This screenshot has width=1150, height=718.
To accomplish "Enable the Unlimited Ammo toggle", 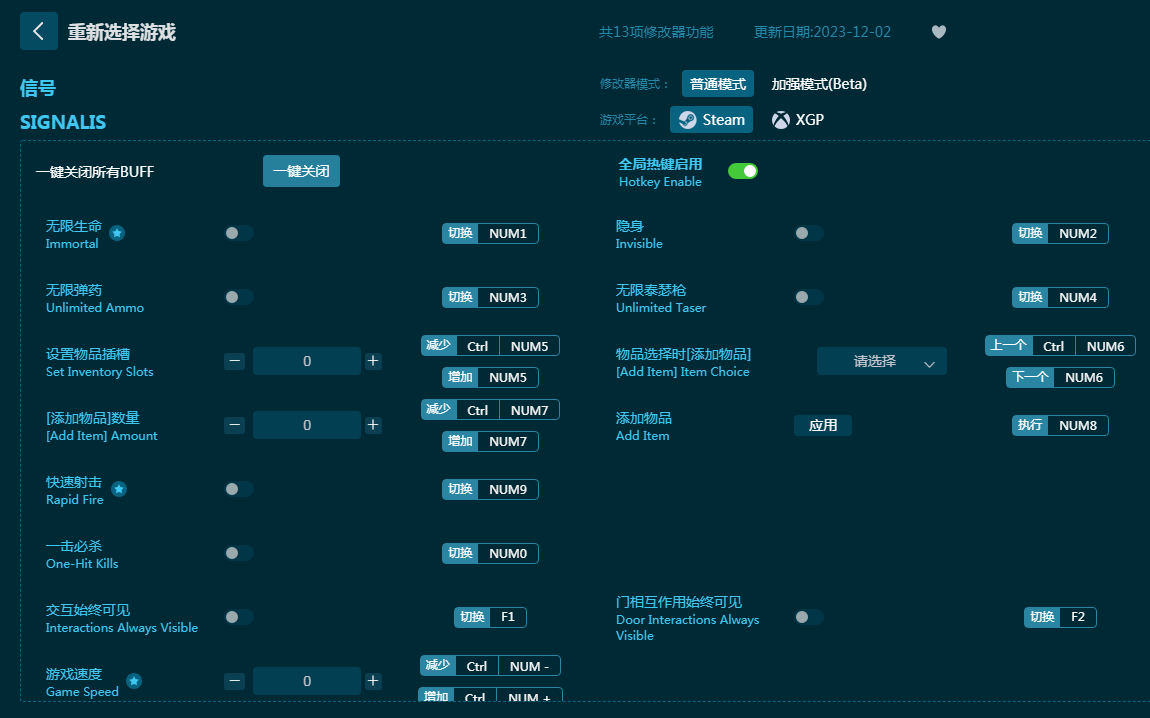I will point(238,297).
